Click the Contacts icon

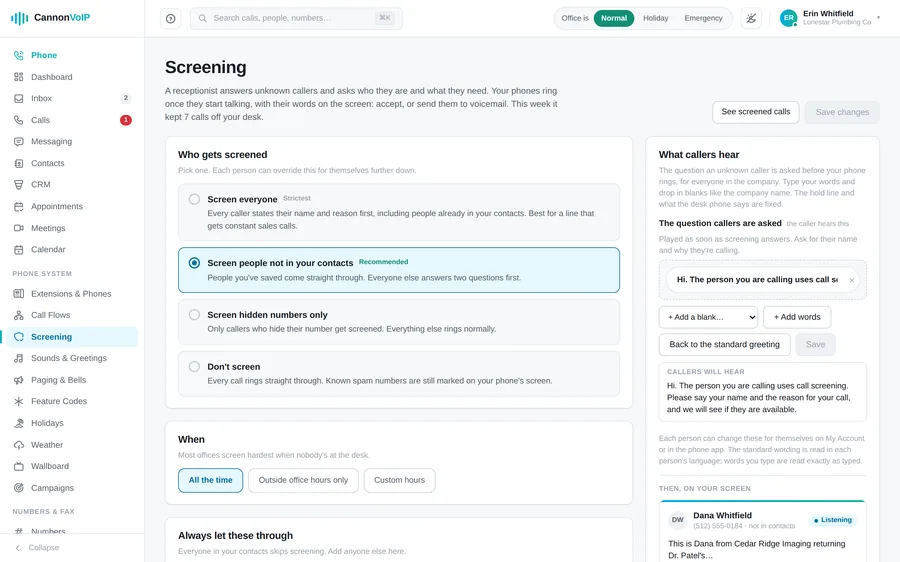(19, 163)
